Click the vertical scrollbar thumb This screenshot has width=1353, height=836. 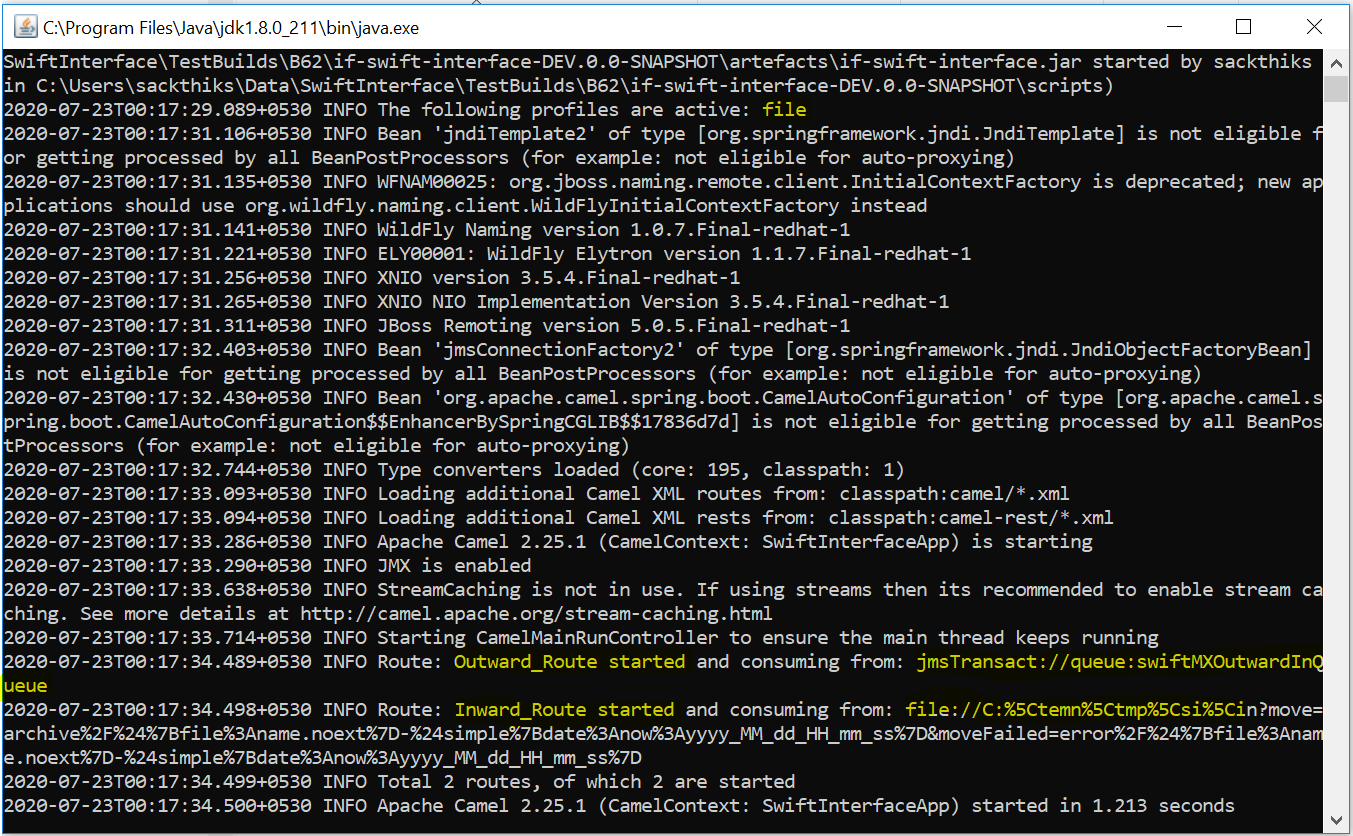(1336, 89)
